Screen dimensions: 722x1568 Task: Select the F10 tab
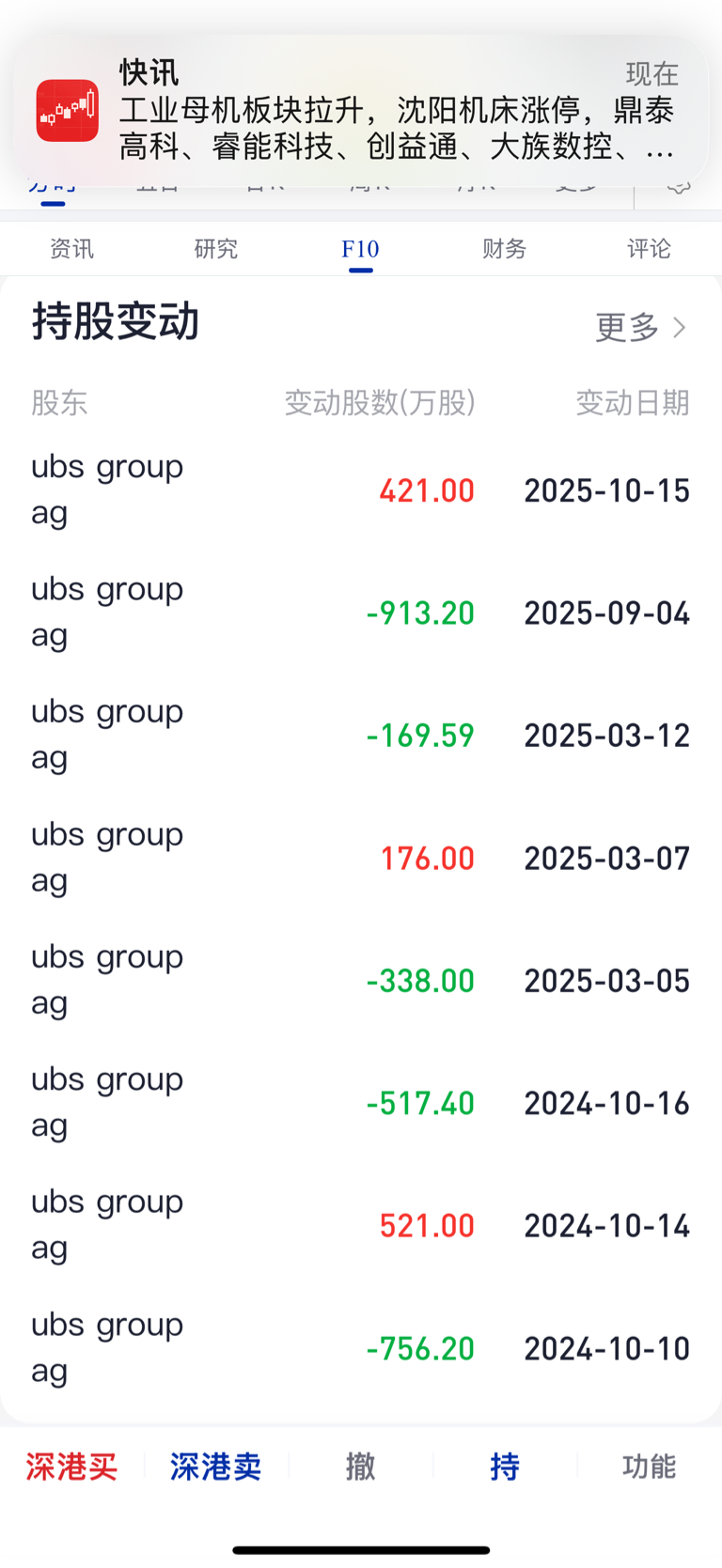click(x=360, y=249)
